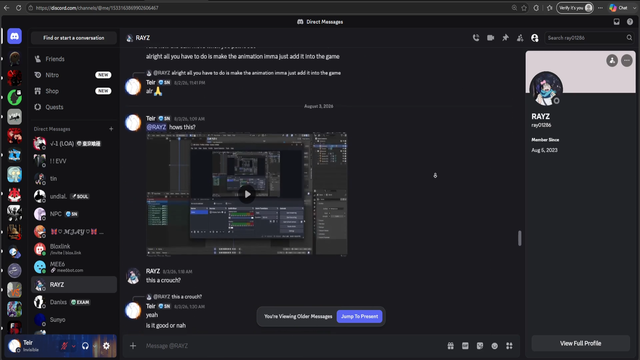Open the Discord home direct messages icon
Viewport: 640px width, 360px height.
(15, 36)
